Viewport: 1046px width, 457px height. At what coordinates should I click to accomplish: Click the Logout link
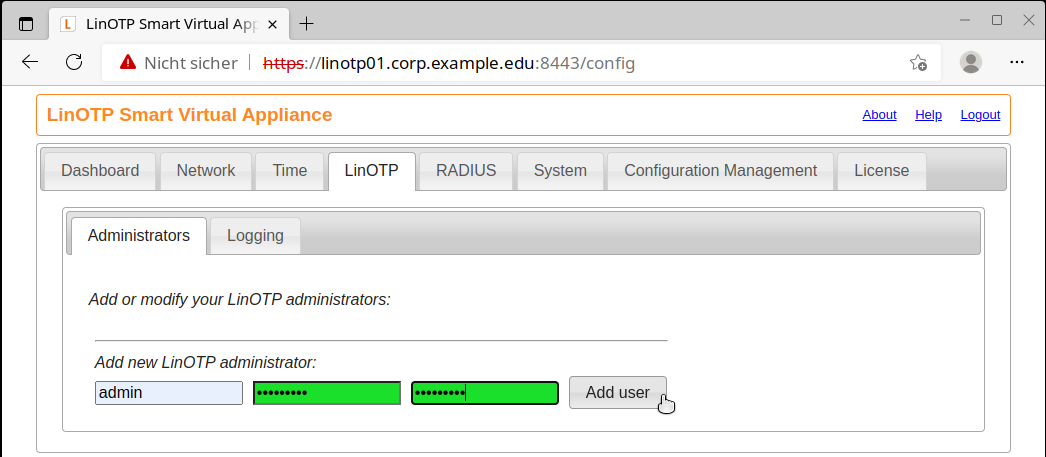[x=980, y=115]
